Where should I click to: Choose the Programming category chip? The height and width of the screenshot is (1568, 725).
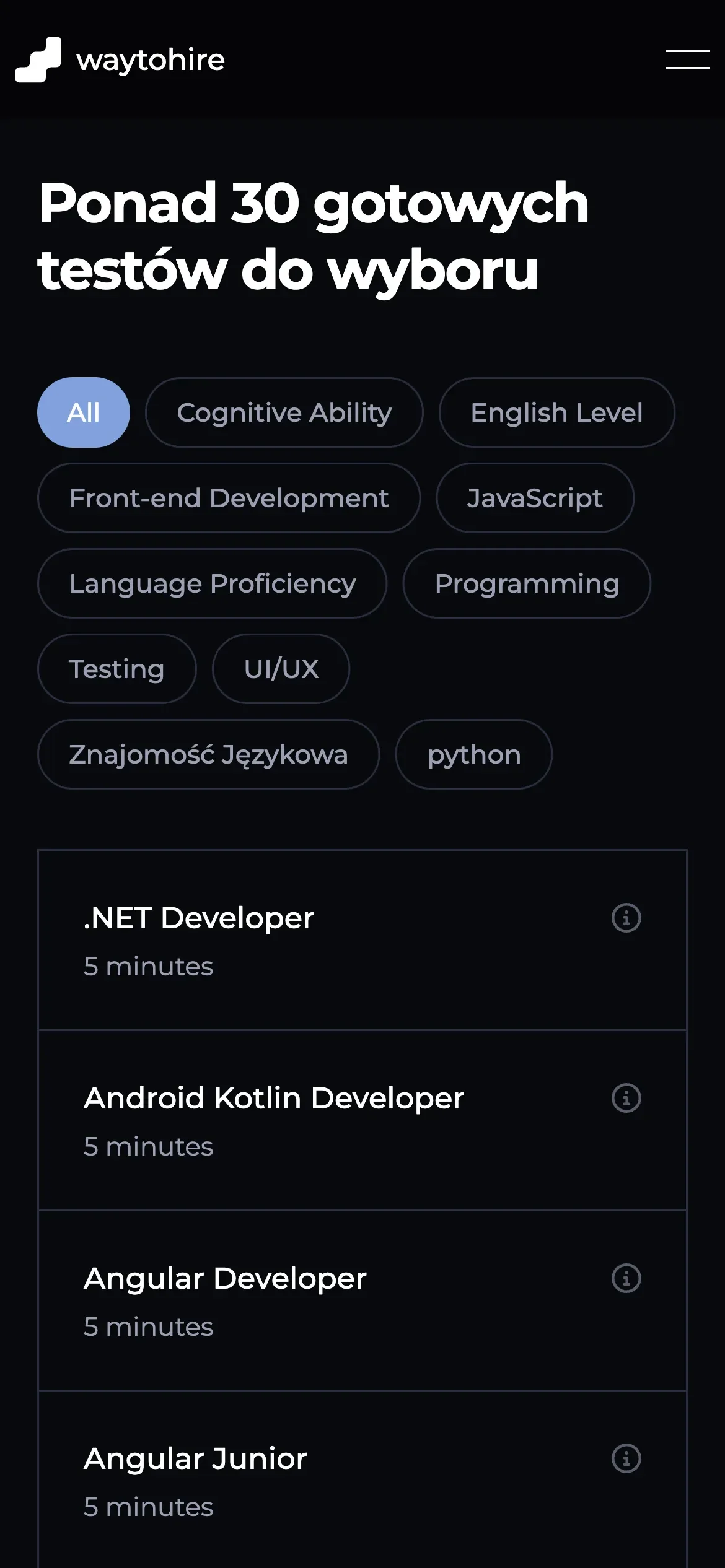pos(527,583)
